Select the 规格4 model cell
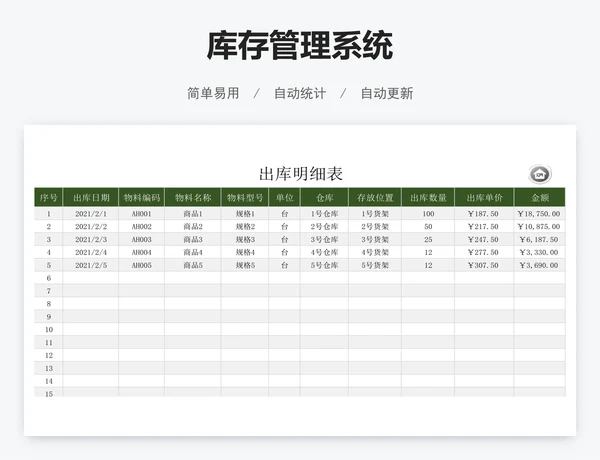Screen dimensions: 600x460 pyautogui.click(x=245, y=252)
